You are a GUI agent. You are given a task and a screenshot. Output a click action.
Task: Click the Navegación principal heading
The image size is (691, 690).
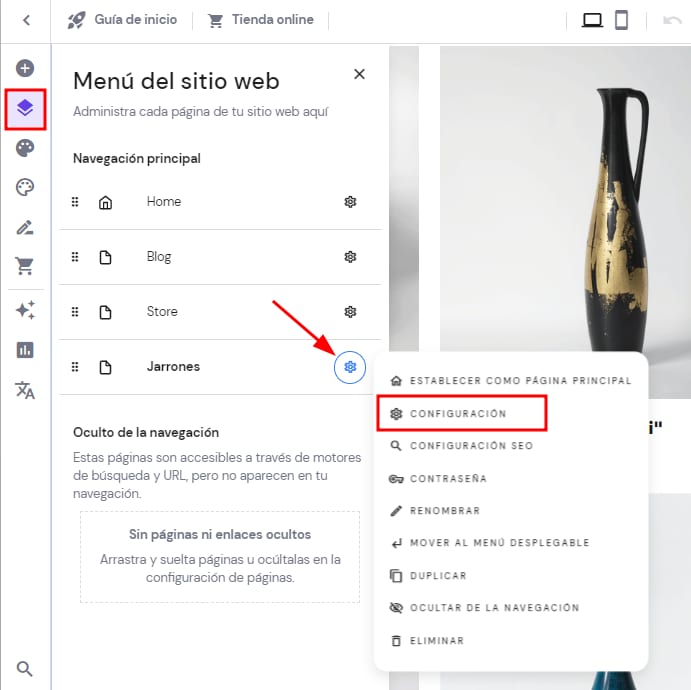tap(137, 159)
